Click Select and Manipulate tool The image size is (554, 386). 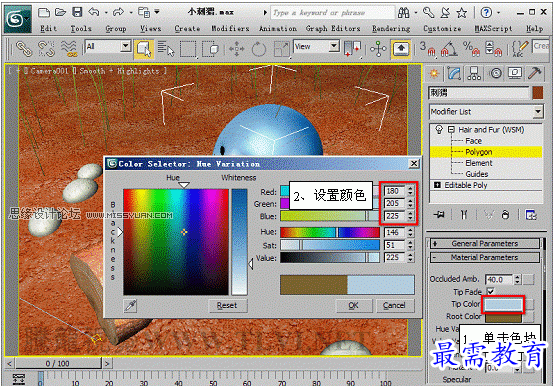point(378,49)
